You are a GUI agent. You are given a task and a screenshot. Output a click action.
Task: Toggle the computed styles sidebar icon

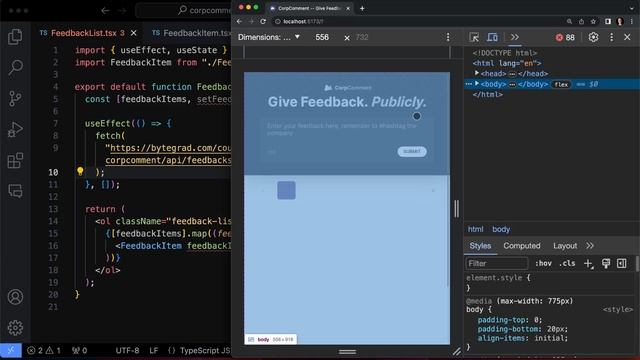point(622,263)
